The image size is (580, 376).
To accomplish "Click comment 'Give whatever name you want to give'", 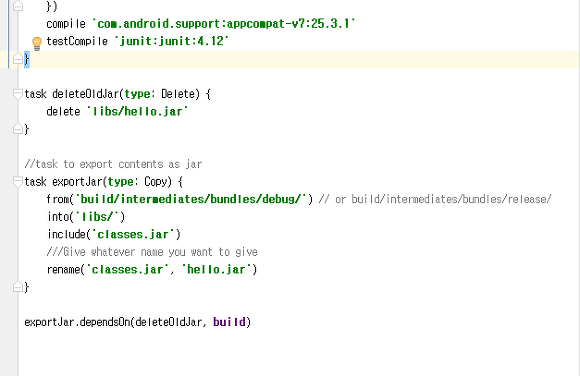I will click(152, 252).
